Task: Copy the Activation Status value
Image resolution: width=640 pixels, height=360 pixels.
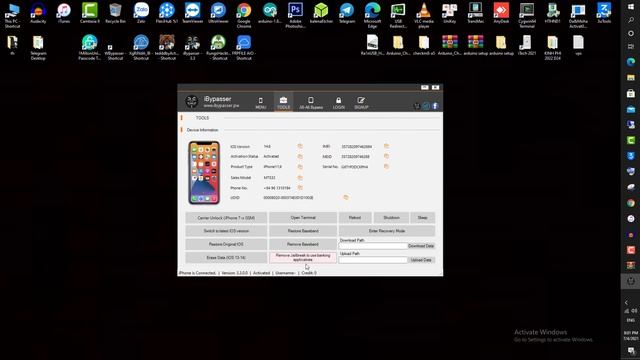Action: [300, 156]
